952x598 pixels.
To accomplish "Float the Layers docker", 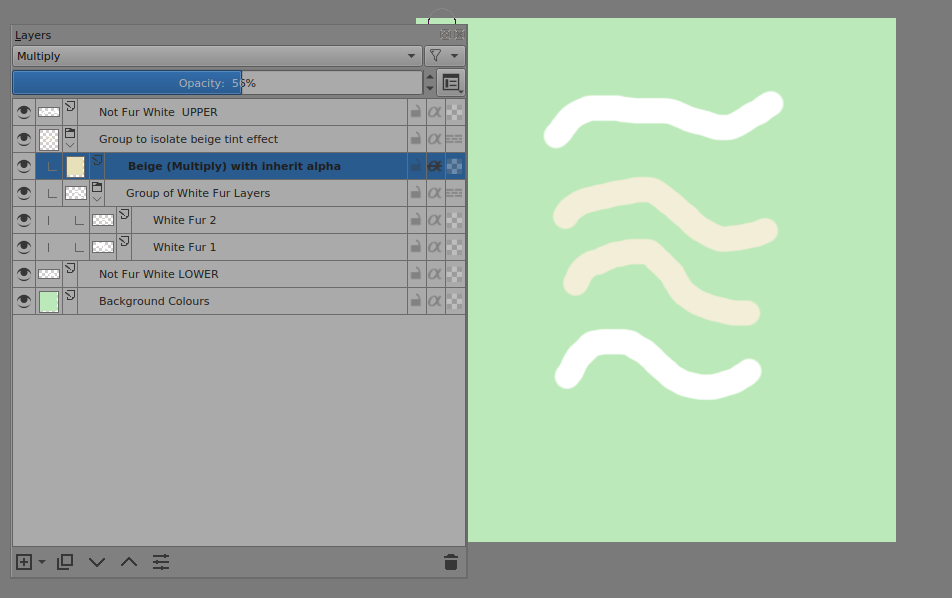I will pyautogui.click(x=446, y=35).
